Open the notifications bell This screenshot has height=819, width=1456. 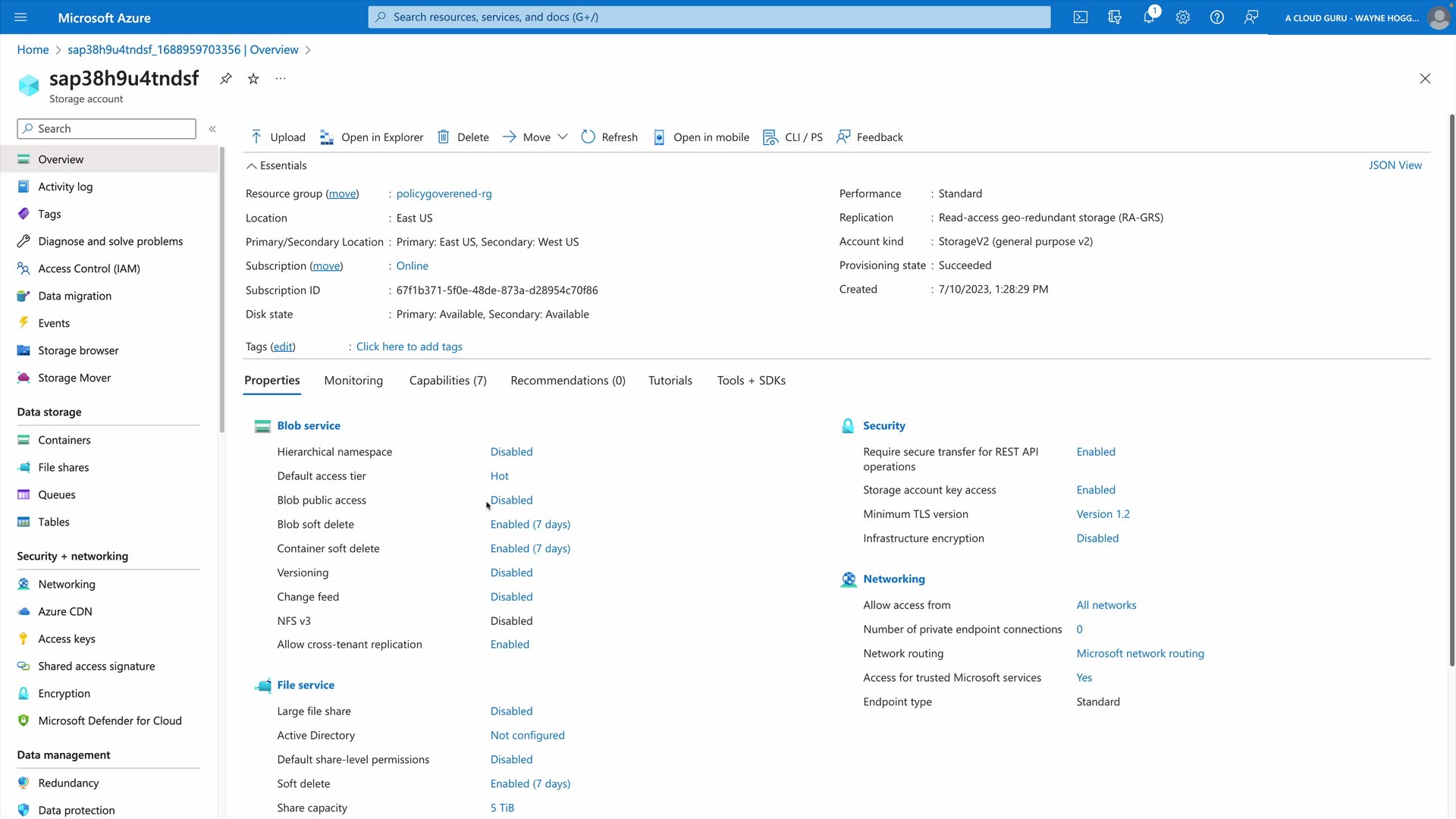click(x=1149, y=17)
